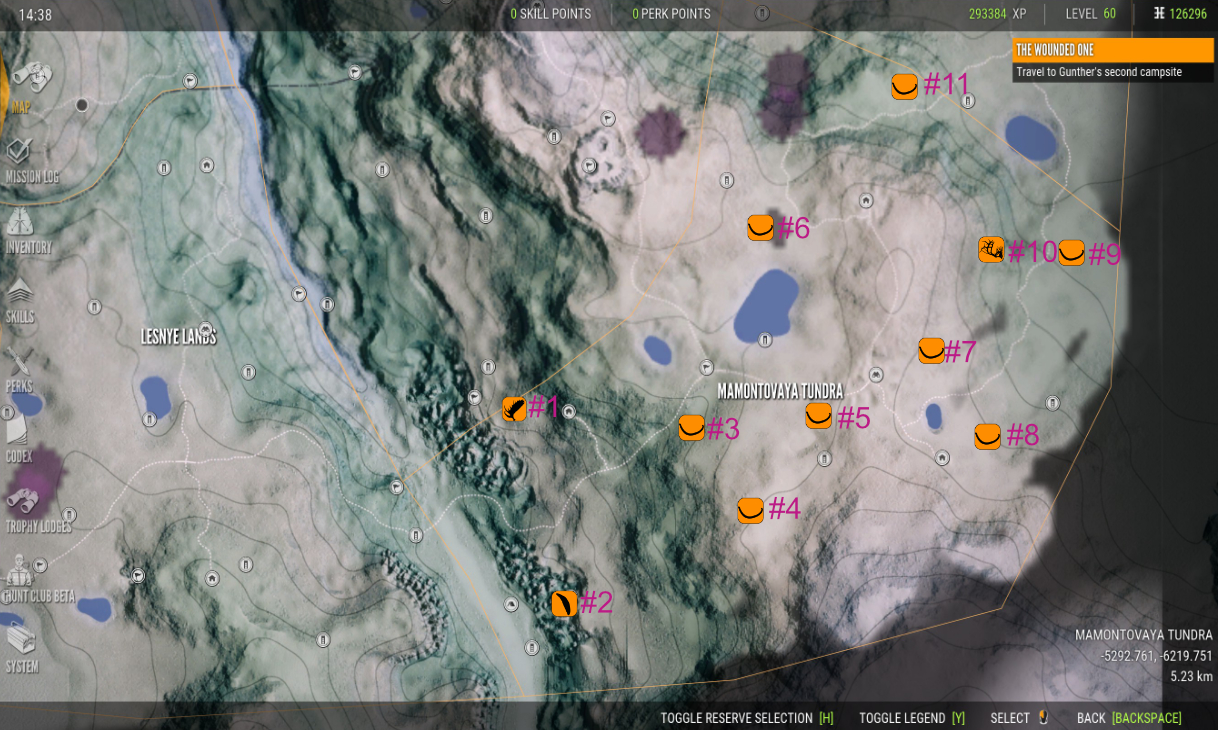This screenshot has height=730, width=1218.
Task: Select the orange tusk marker beside #4
Action: click(x=751, y=510)
